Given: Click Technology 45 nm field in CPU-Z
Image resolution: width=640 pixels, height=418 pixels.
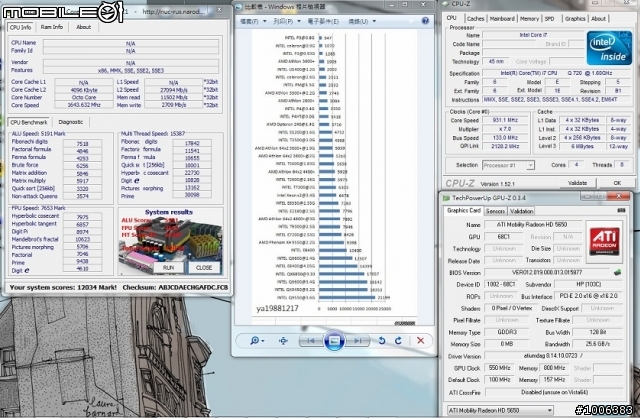Looking at the screenshot, I should tap(496, 61).
